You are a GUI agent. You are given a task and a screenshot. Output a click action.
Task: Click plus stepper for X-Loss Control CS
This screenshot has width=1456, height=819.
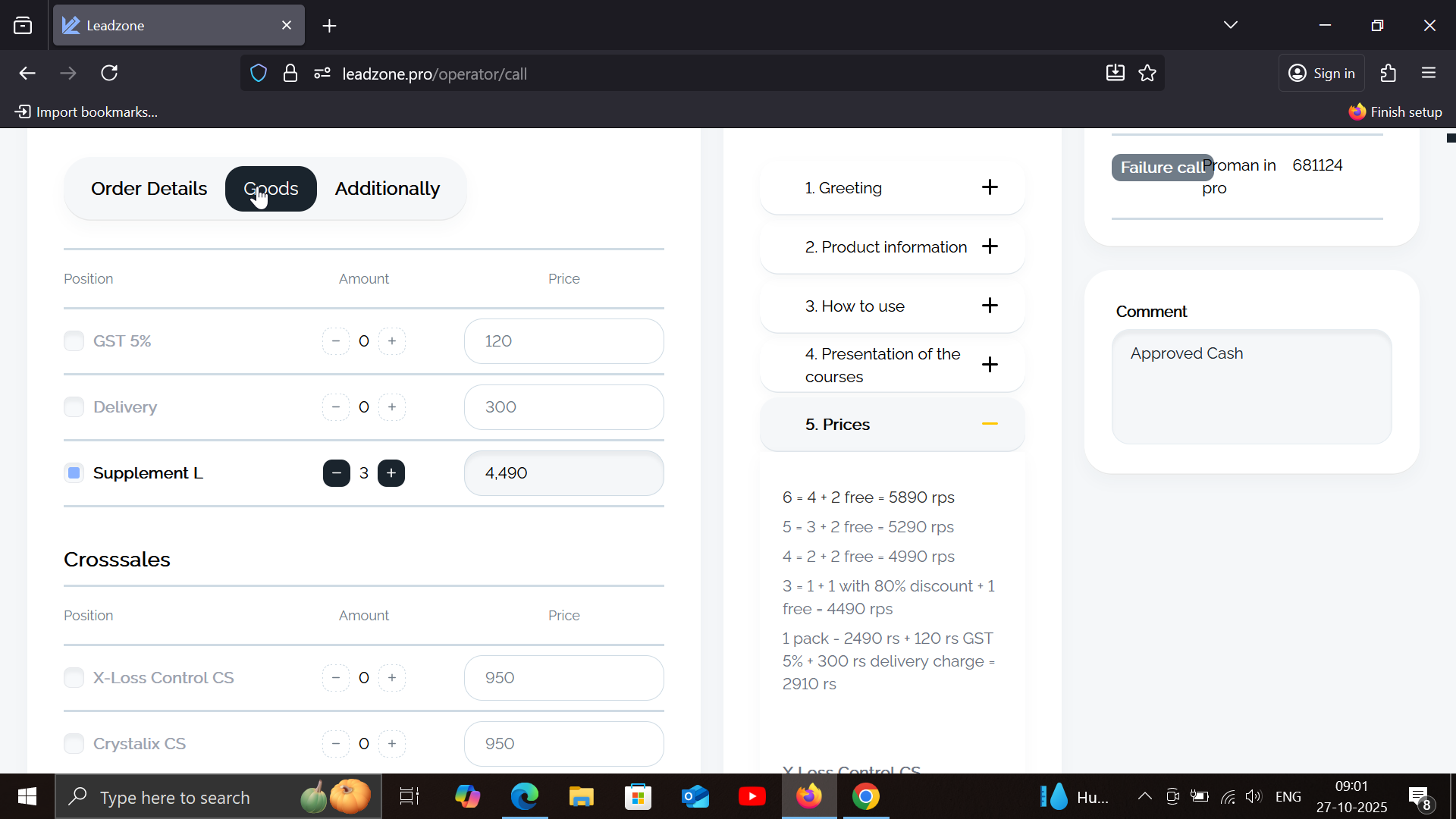(x=392, y=678)
